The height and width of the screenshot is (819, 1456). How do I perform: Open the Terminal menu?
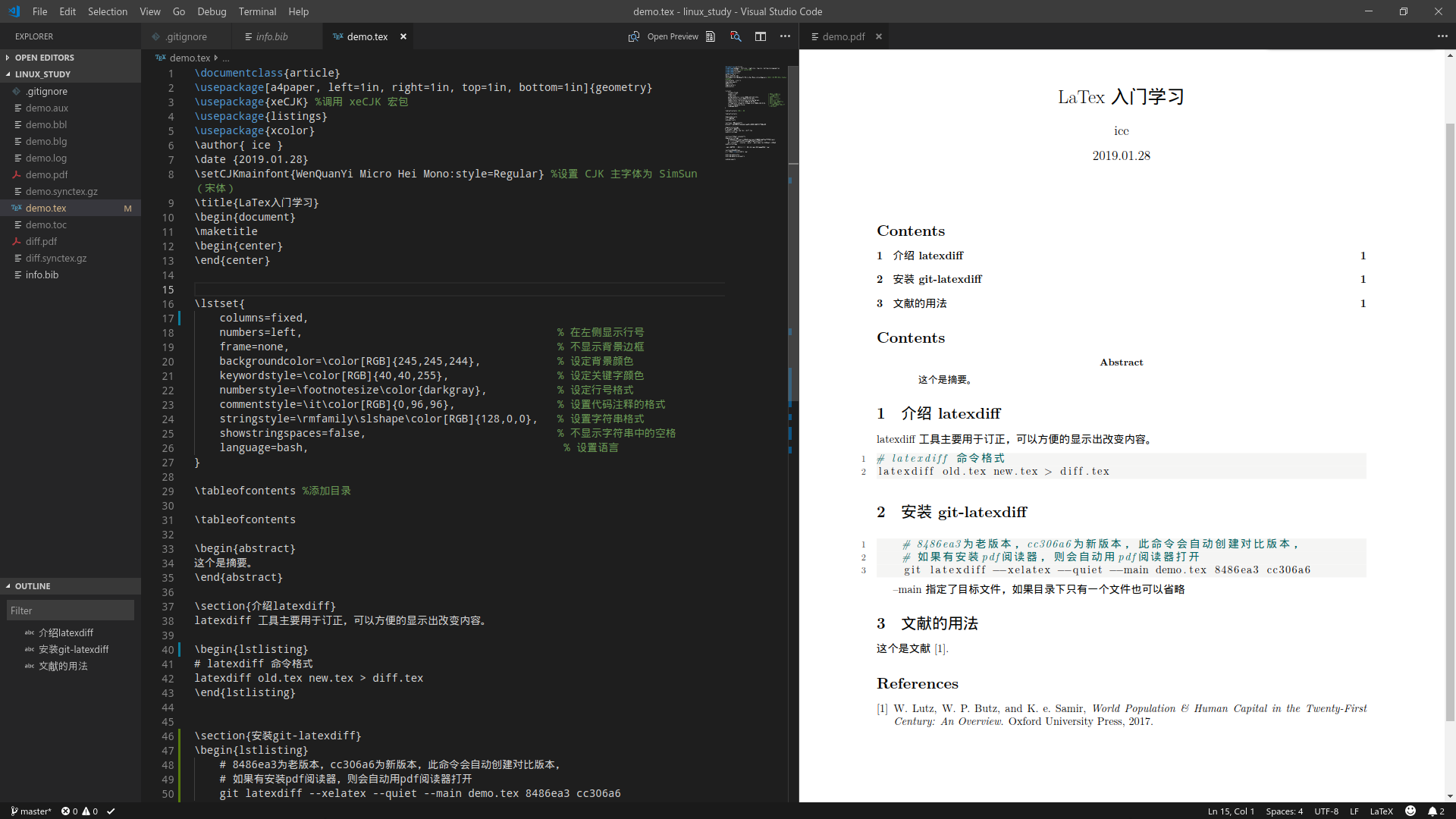coord(256,11)
